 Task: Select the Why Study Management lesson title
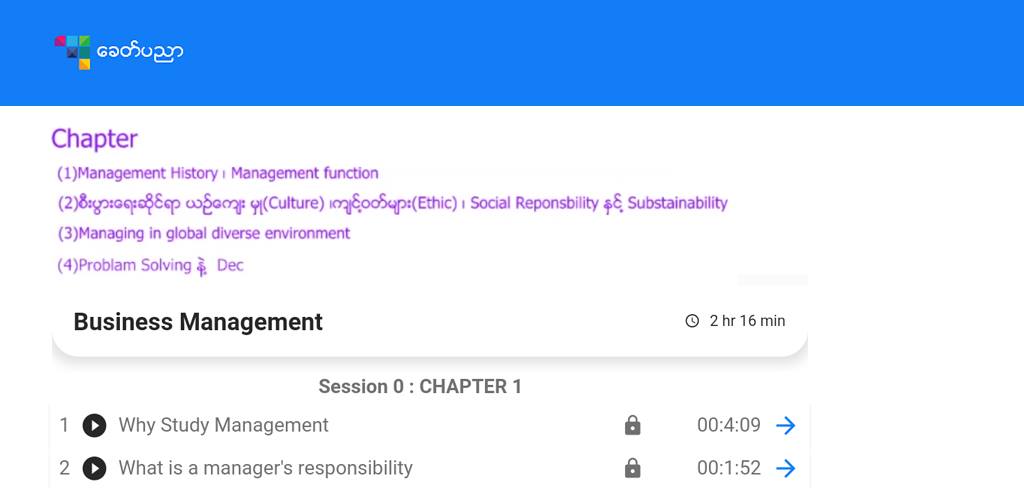click(x=223, y=425)
